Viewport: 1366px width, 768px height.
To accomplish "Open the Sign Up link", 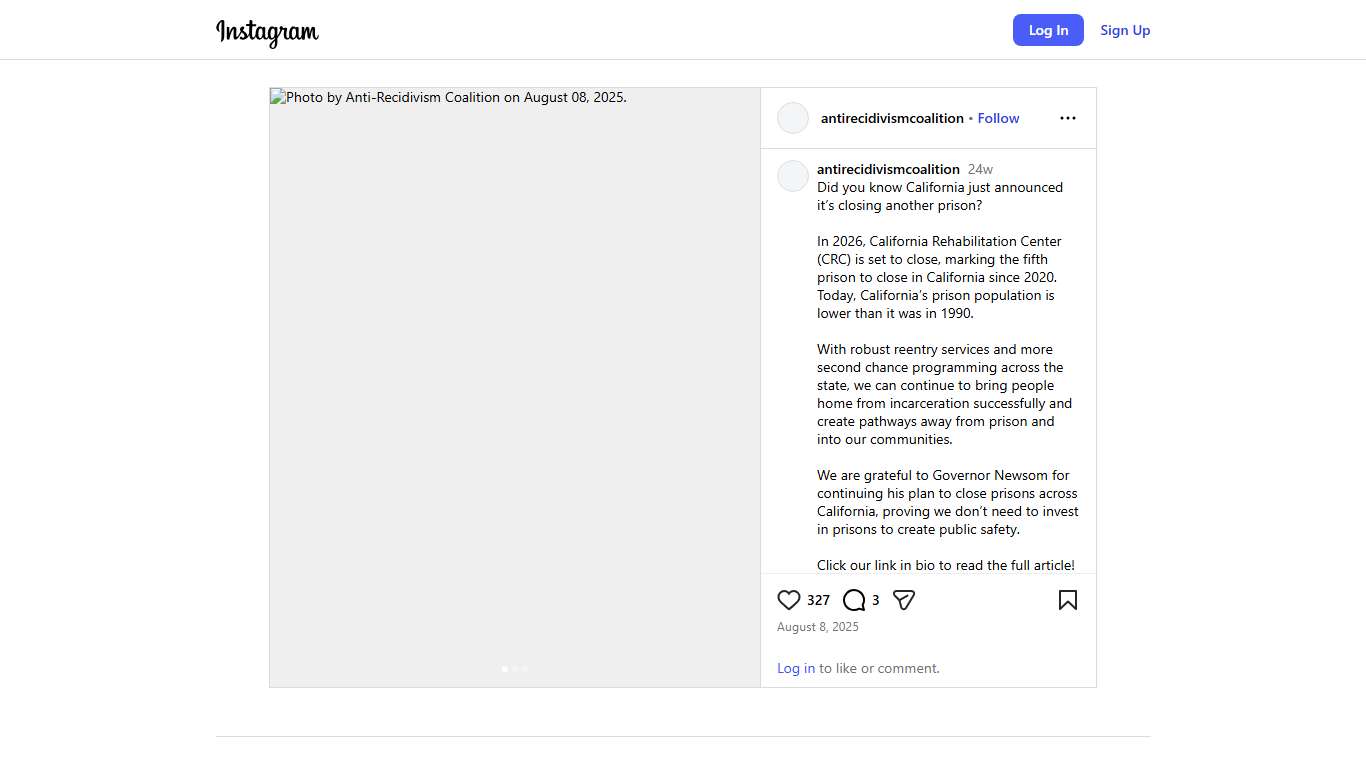I will coord(1125,30).
